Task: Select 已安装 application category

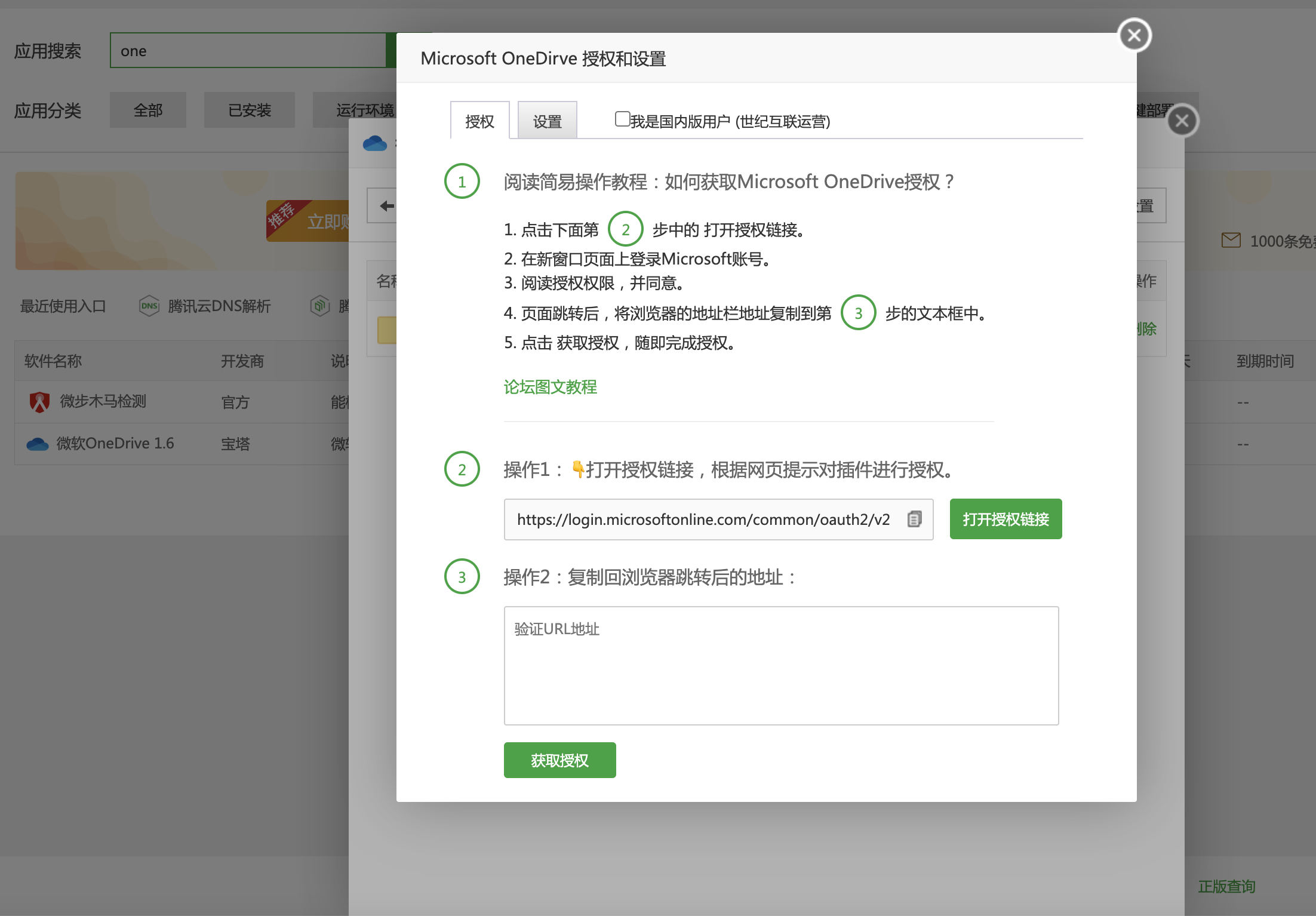Action: coord(250,110)
